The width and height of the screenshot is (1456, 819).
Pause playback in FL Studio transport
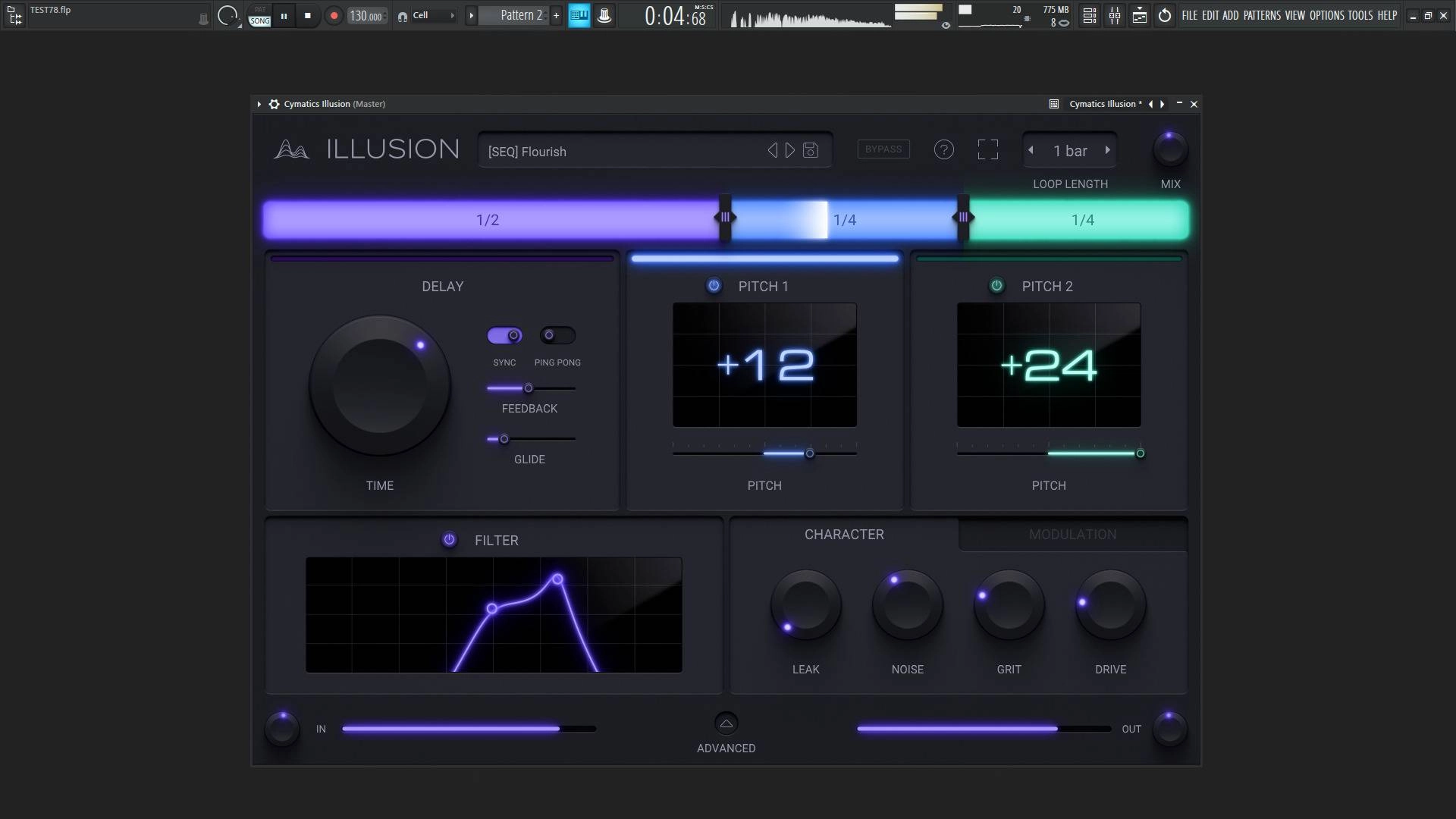284,16
